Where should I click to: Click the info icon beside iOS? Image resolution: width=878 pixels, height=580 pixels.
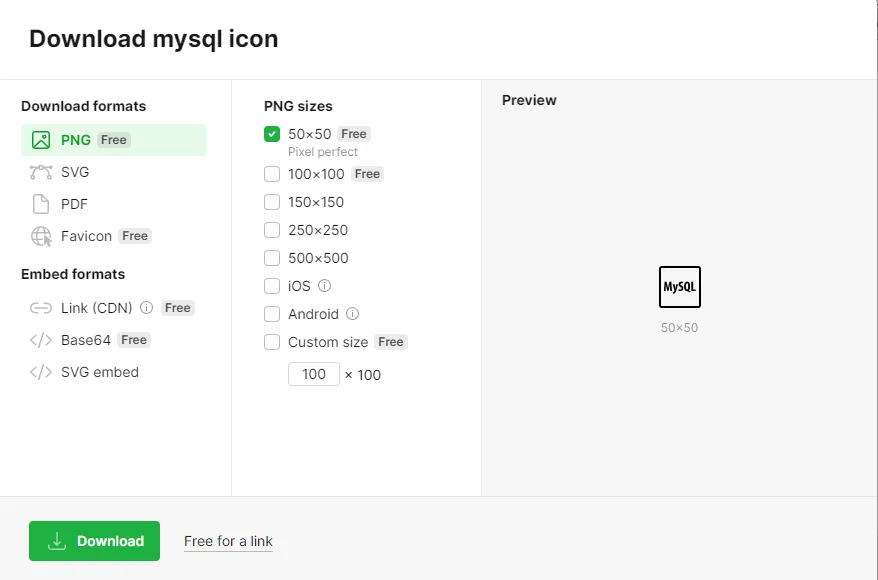coord(325,286)
